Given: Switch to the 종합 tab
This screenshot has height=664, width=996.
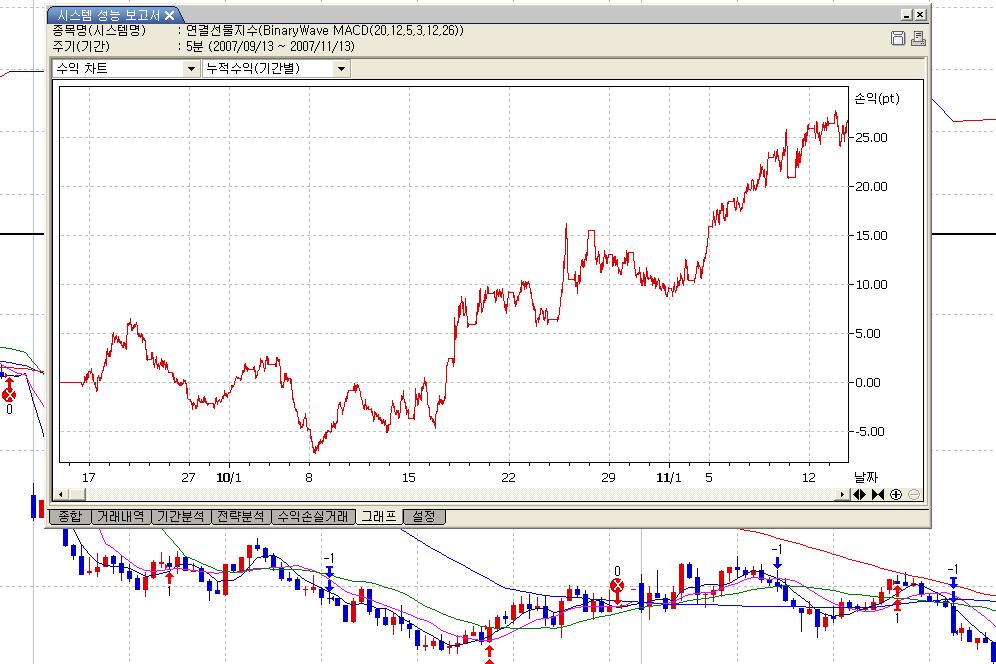Looking at the screenshot, I should (69, 517).
